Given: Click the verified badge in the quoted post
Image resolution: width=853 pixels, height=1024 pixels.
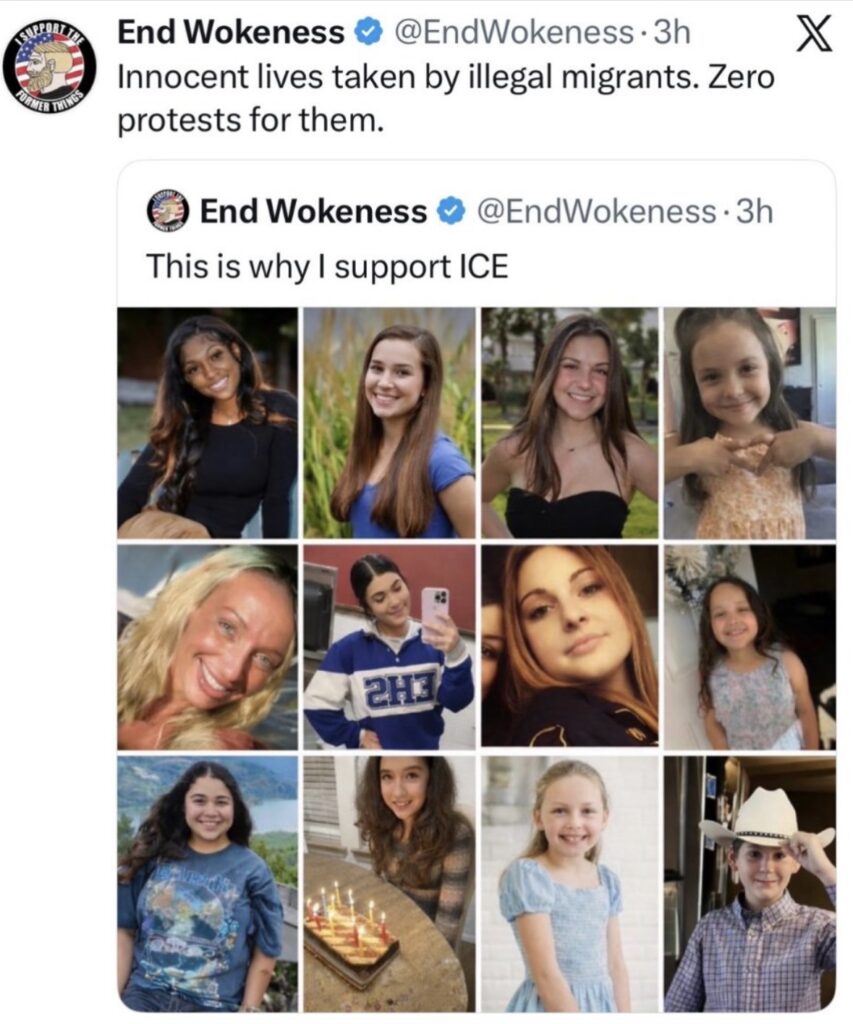Looking at the screenshot, I should click(451, 212).
